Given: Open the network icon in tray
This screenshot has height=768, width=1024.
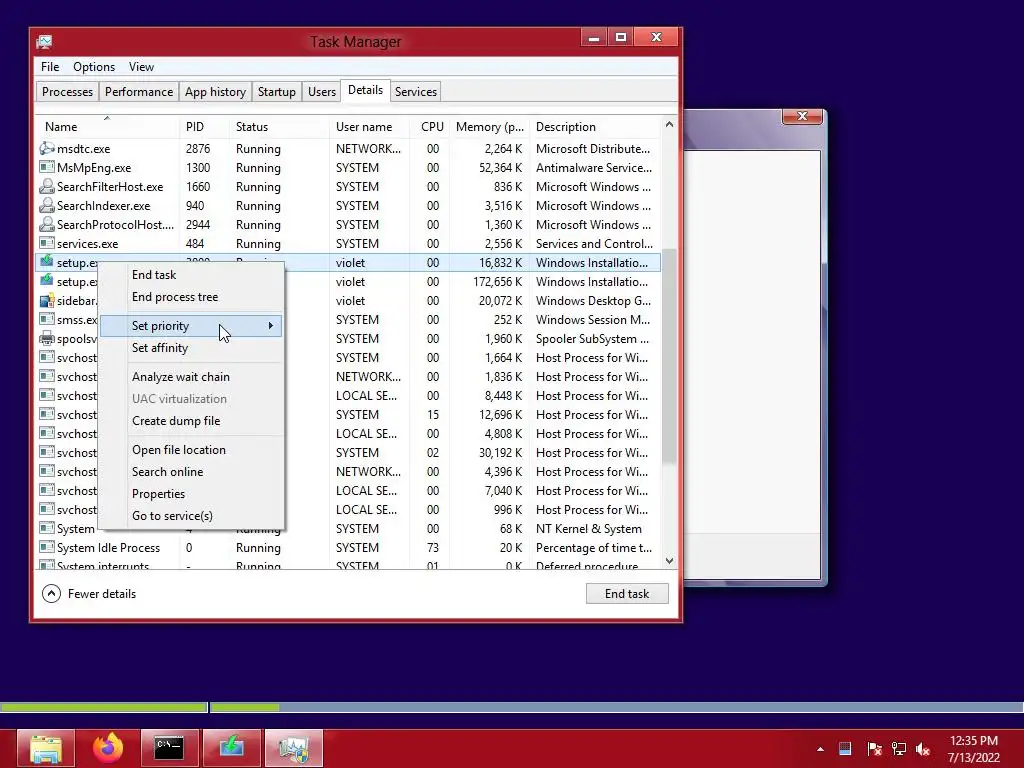Looking at the screenshot, I should (899, 749).
